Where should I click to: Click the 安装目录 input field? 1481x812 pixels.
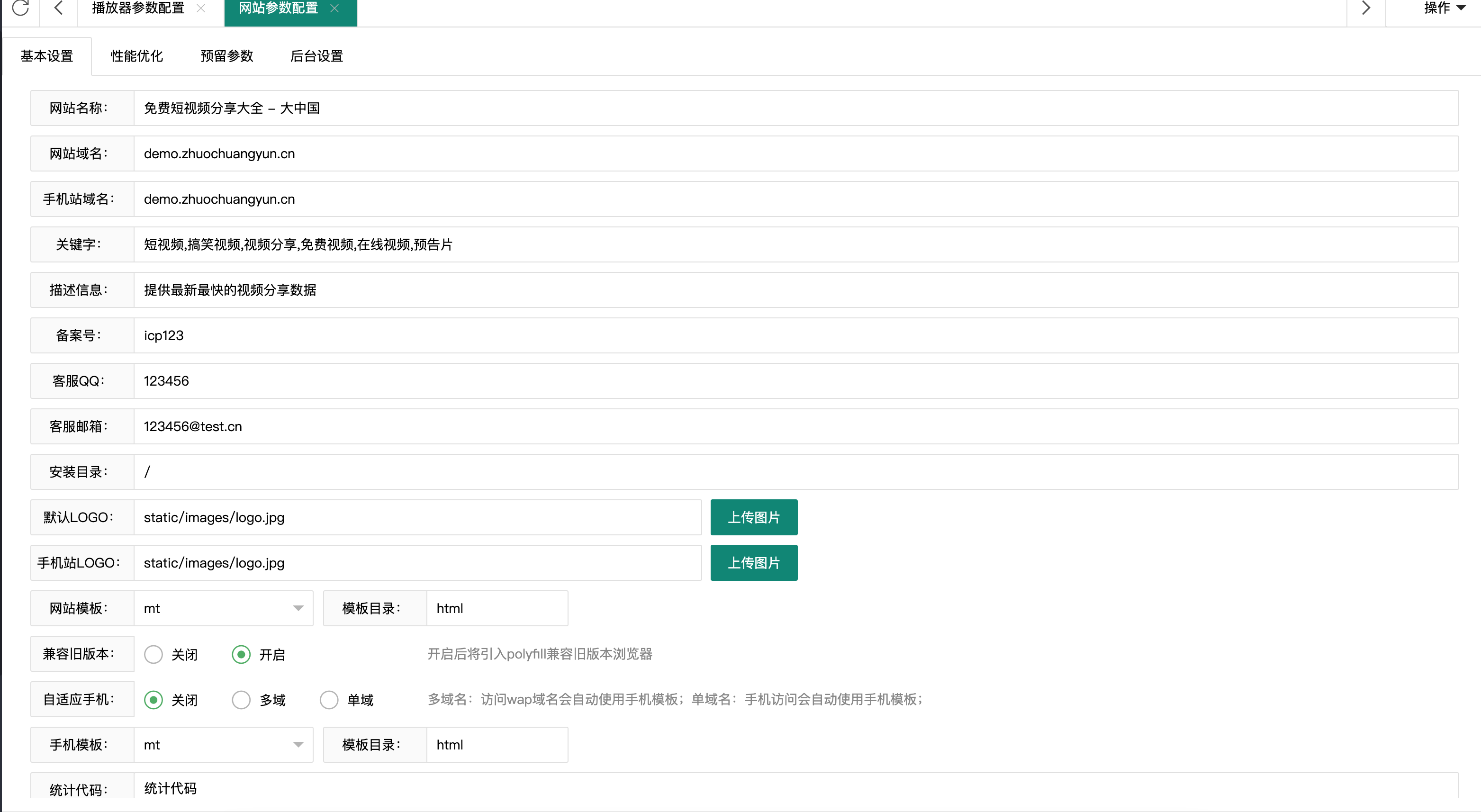tap(796, 471)
